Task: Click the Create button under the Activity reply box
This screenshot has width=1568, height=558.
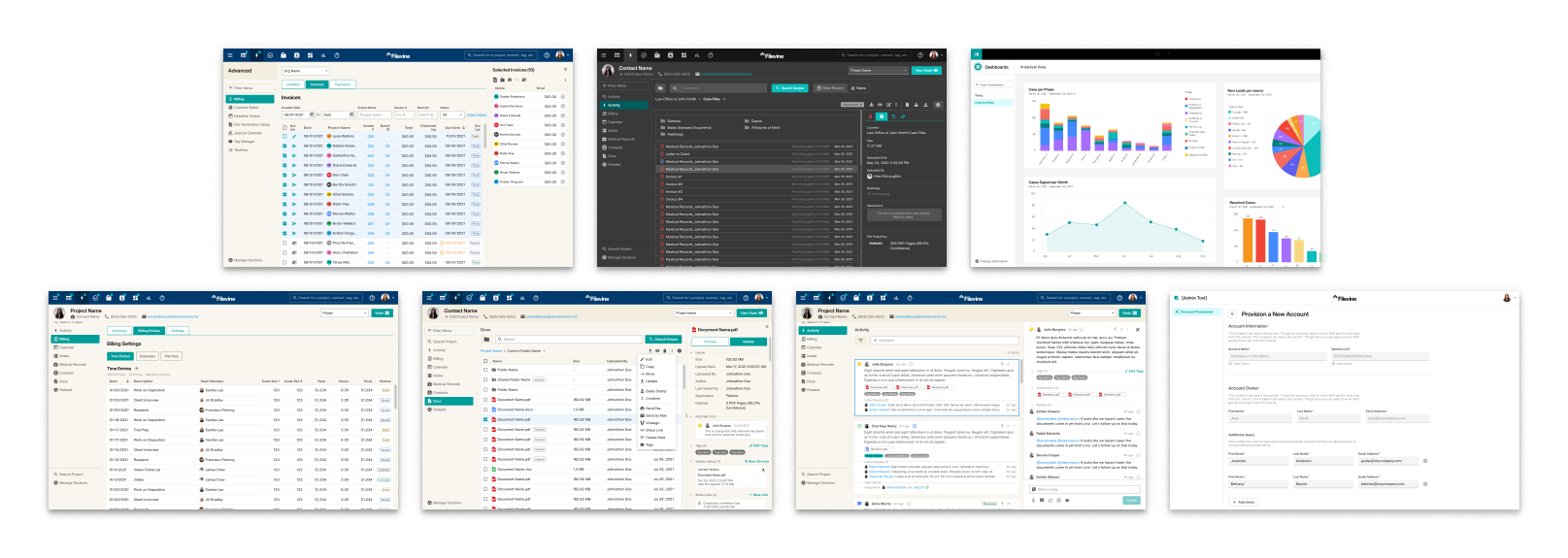Action: 1132,501
